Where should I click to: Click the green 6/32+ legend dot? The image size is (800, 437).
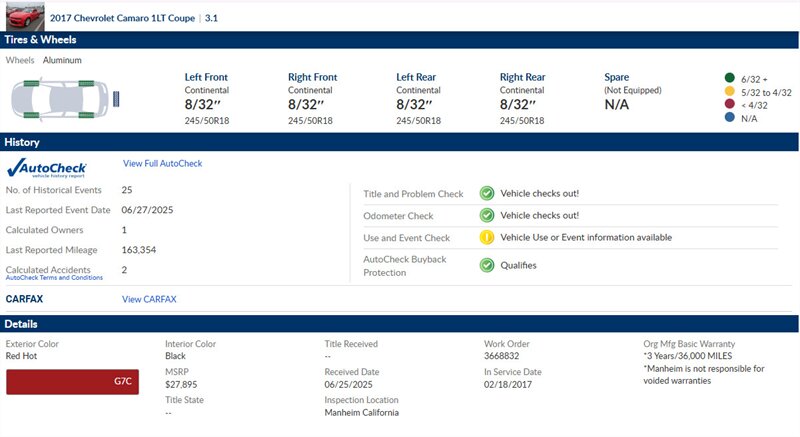(730, 78)
